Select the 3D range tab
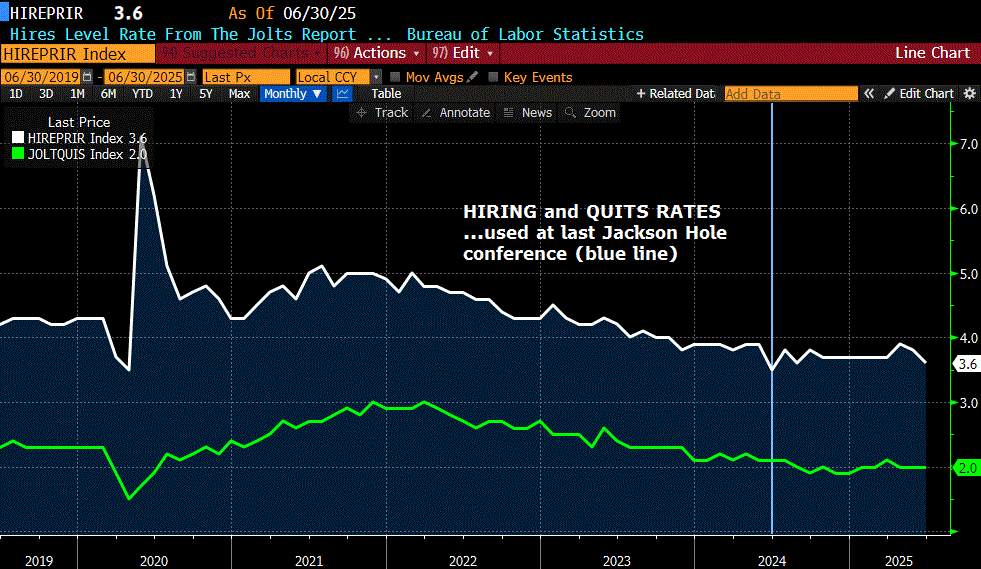The height and width of the screenshot is (569, 981). point(46,94)
